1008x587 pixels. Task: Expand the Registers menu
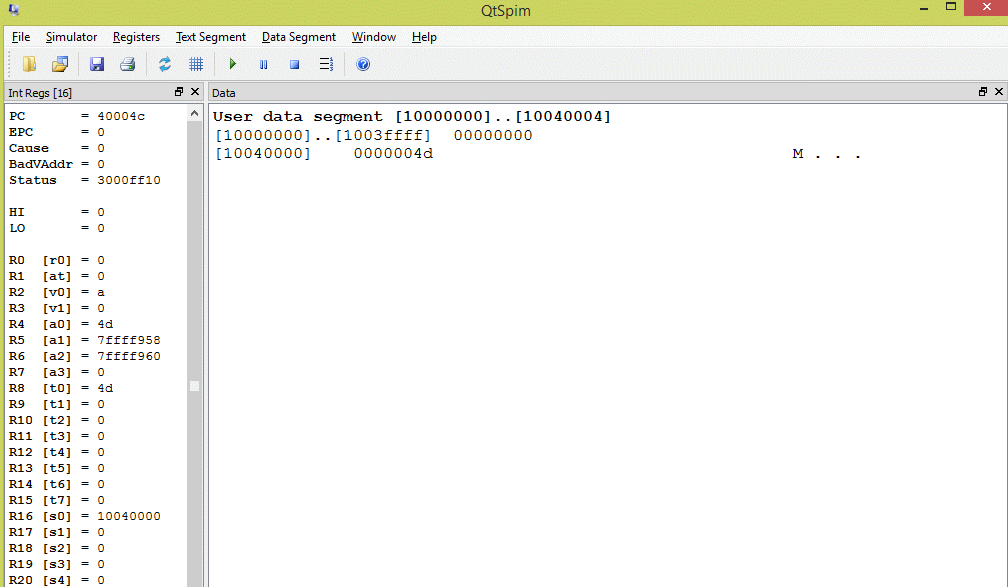pyautogui.click(x=136, y=37)
